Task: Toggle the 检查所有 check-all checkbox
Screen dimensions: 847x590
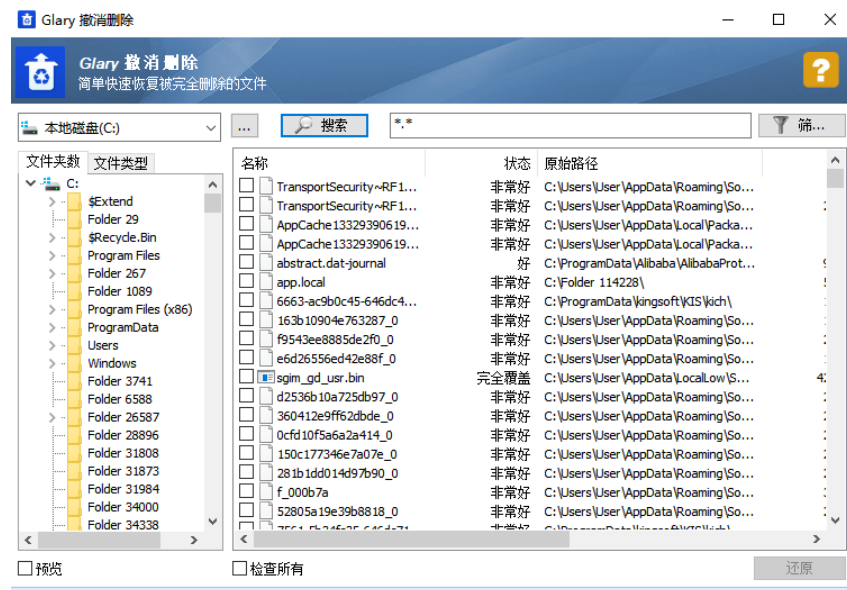Action: (239, 568)
